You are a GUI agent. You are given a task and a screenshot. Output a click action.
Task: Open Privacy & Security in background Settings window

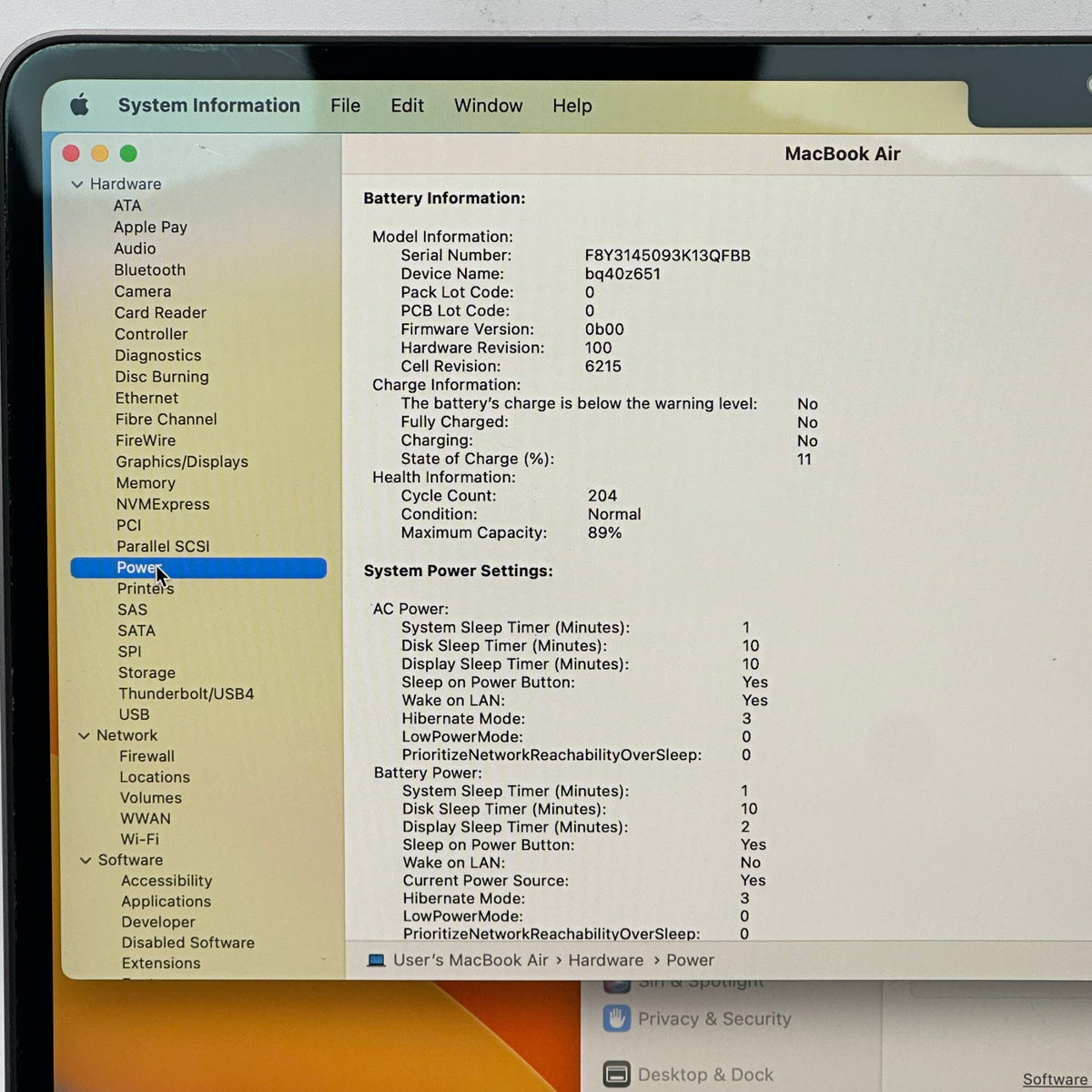tap(714, 1019)
